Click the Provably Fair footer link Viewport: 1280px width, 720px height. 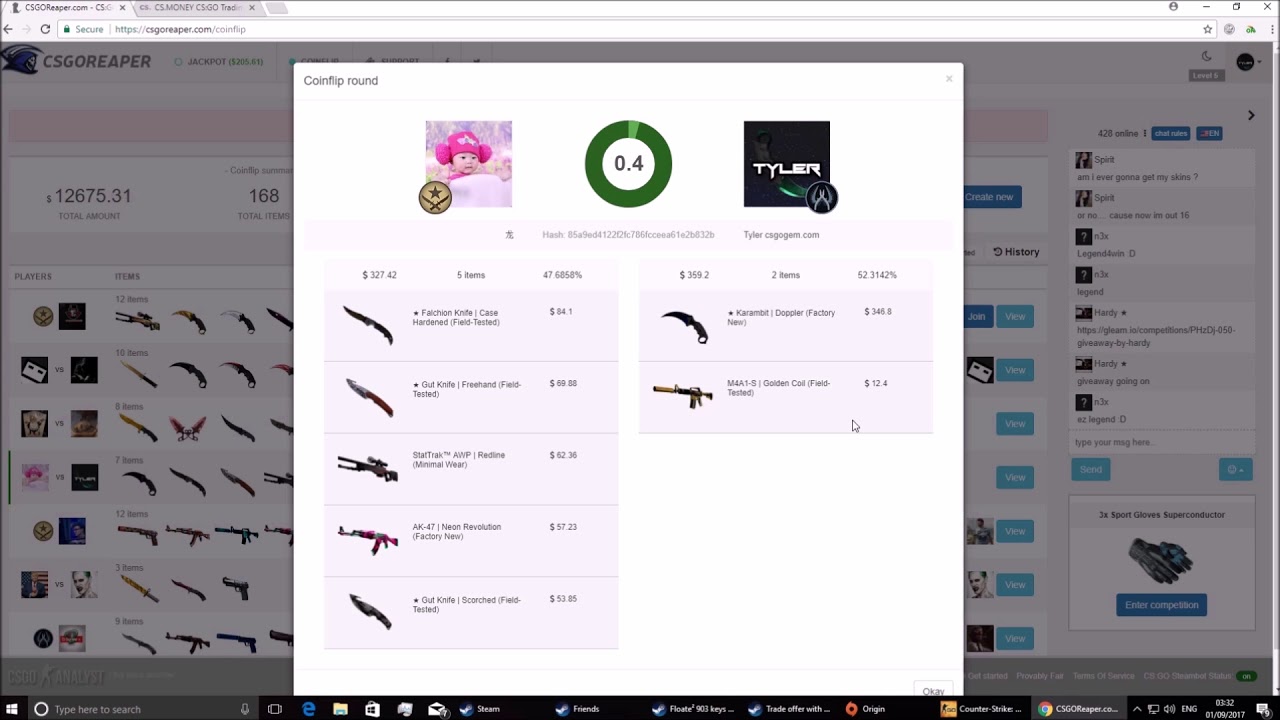[1039, 676]
